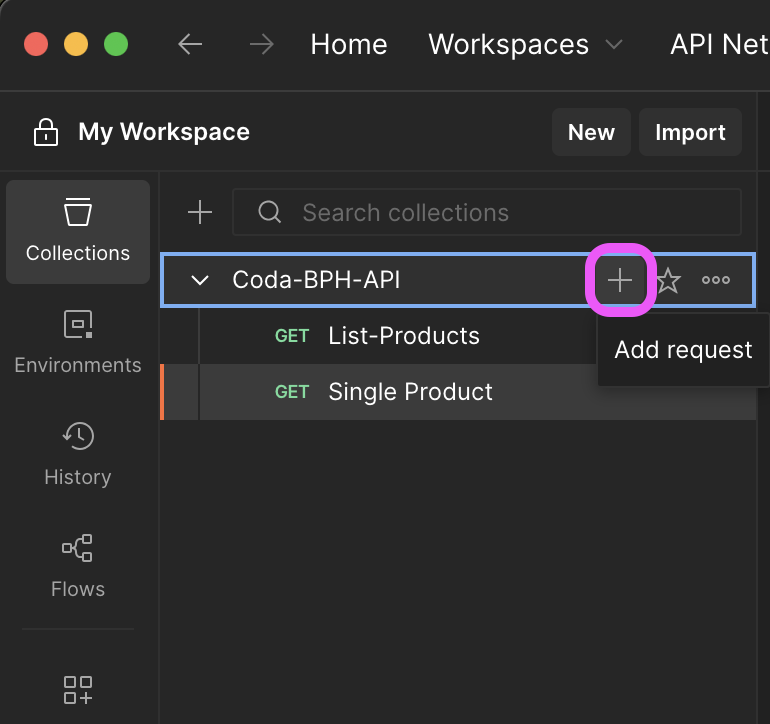Star the Coda-BPH-API collection
Image resolution: width=770 pixels, height=724 pixels.
[x=668, y=281]
